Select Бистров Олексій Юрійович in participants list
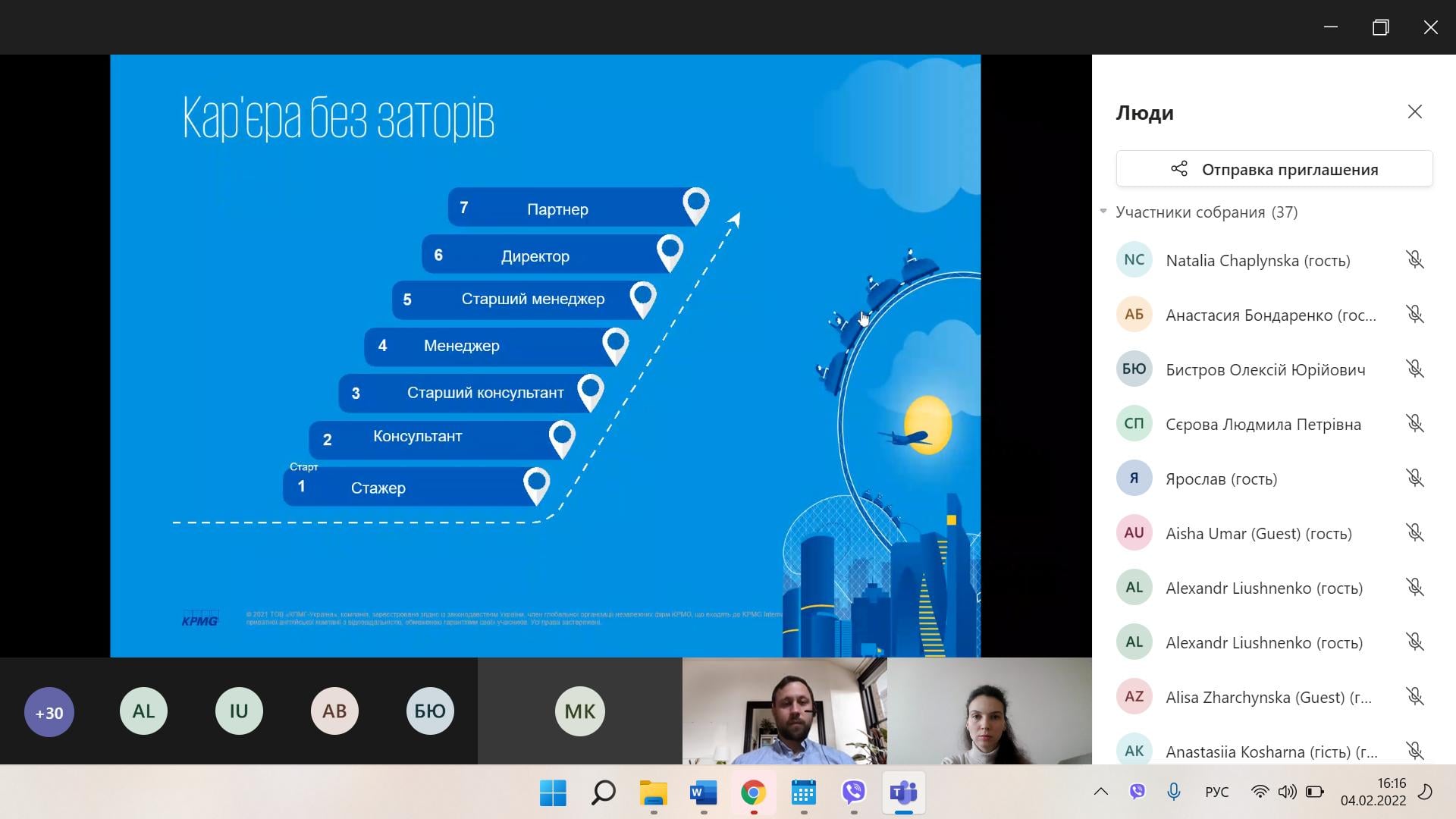1456x819 pixels. [1265, 369]
